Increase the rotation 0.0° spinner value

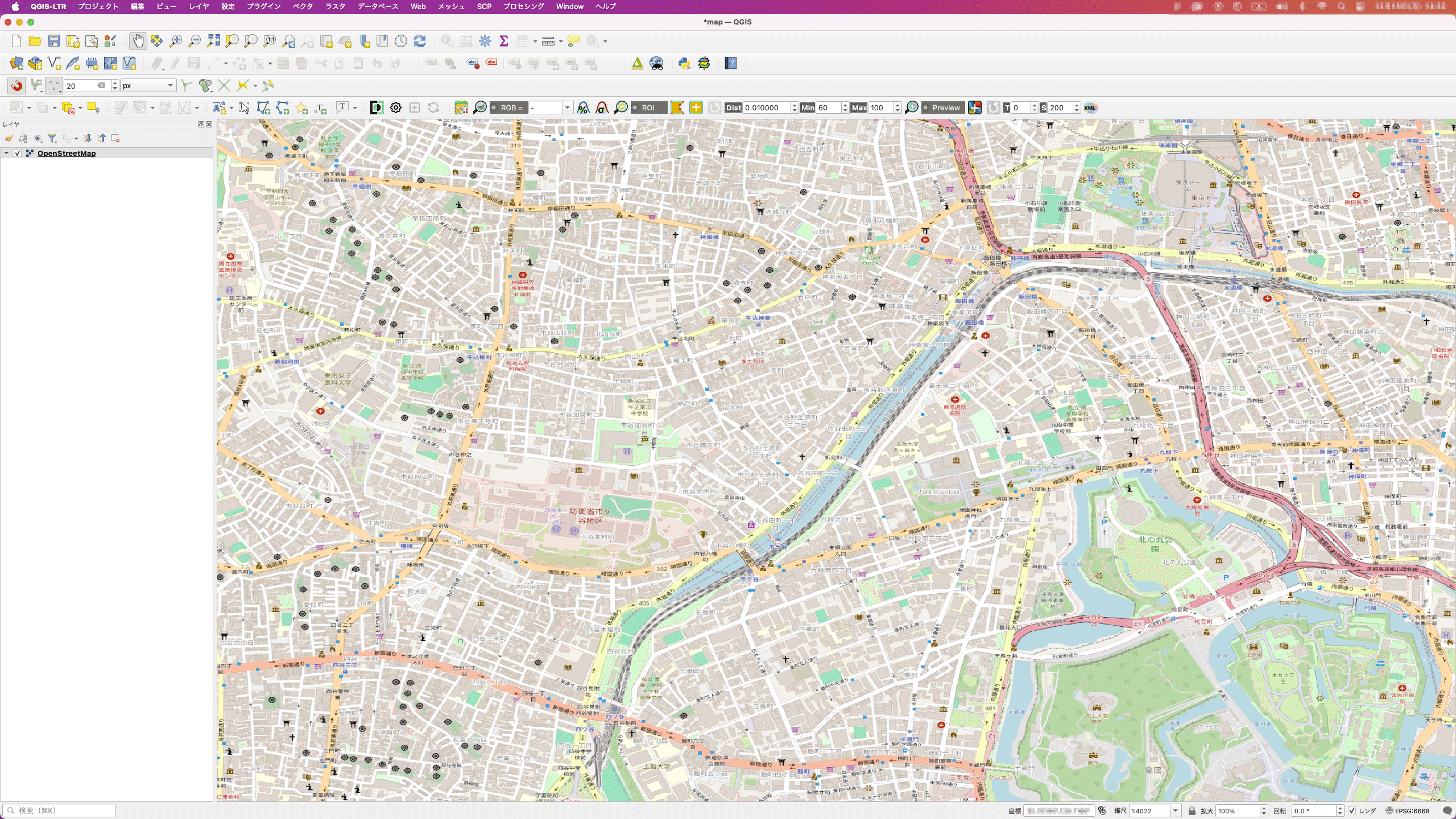pos(1339,808)
